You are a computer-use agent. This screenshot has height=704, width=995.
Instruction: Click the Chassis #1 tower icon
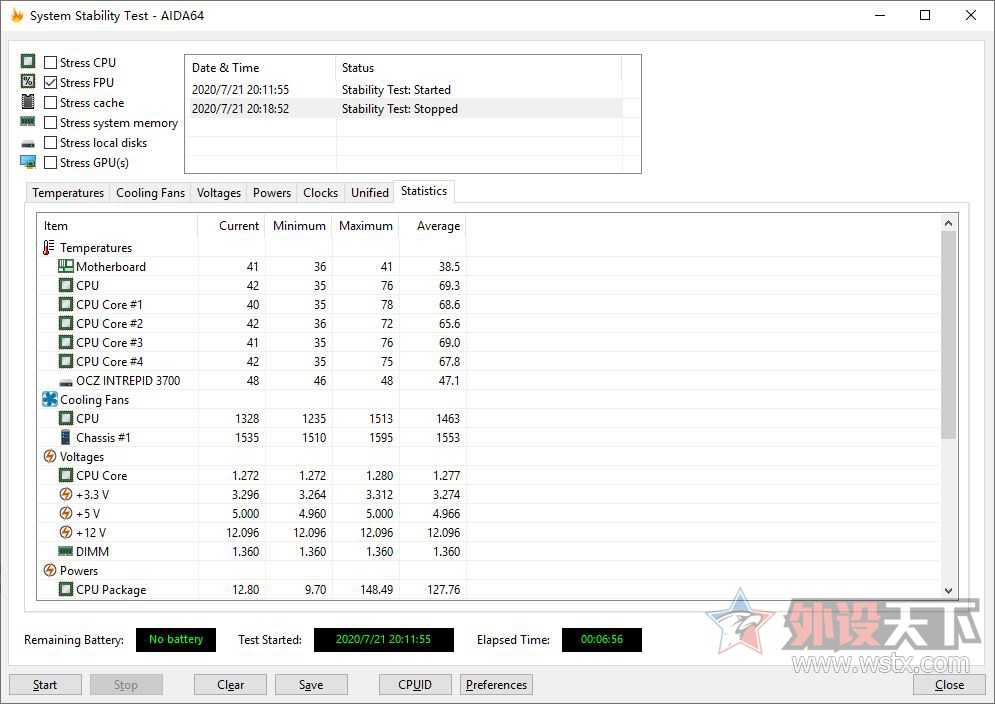click(x=65, y=437)
